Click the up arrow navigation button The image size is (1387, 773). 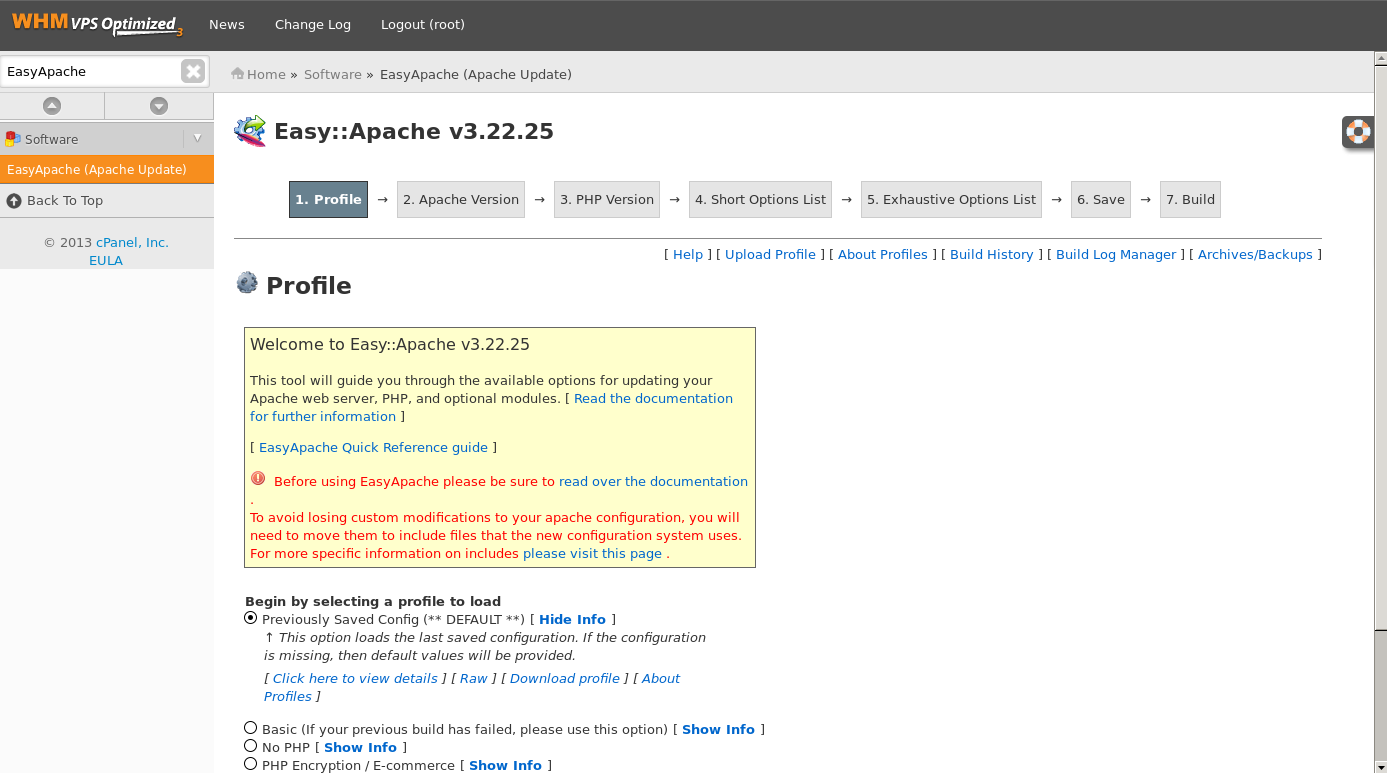coord(52,106)
